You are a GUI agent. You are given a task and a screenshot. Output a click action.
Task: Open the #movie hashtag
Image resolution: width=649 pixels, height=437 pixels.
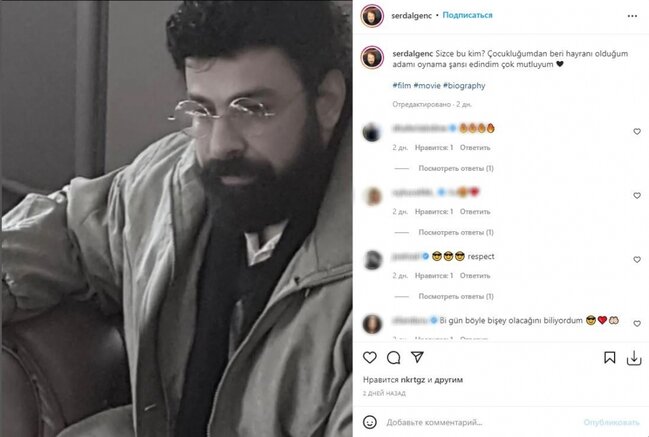pyautogui.click(x=427, y=86)
